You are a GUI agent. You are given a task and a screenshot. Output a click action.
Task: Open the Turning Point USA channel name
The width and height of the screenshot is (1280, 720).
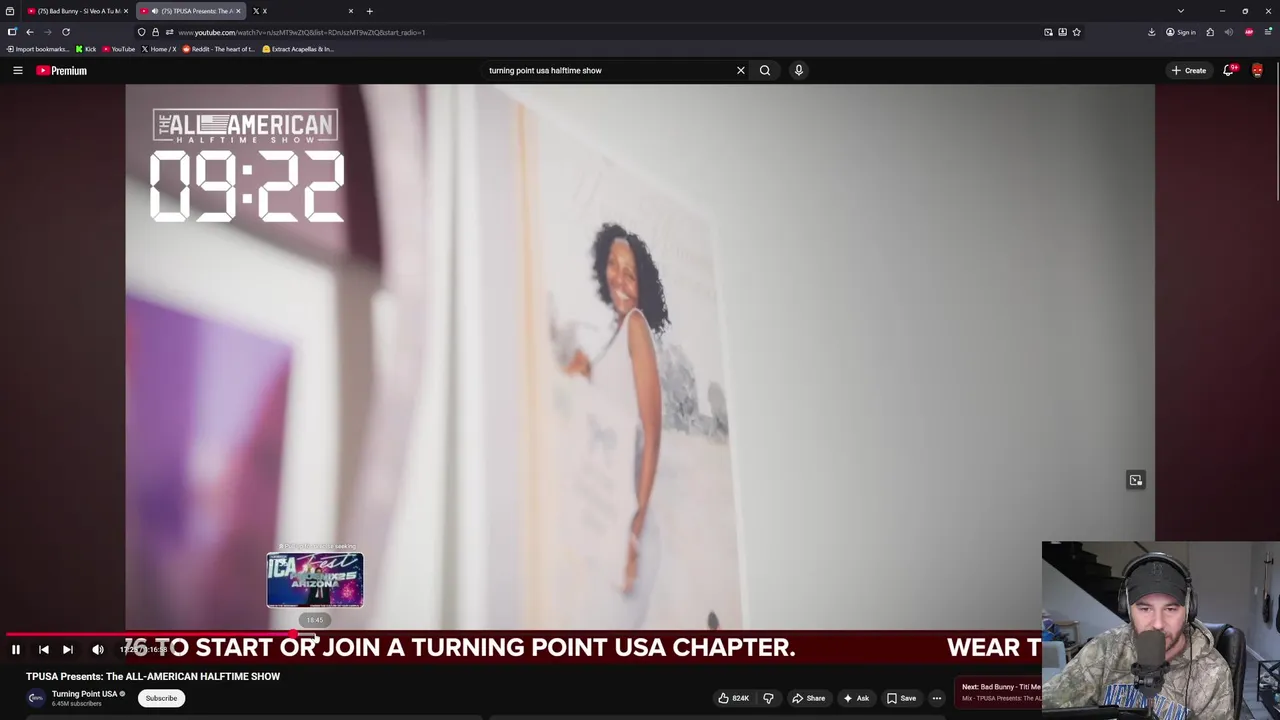pos(85,694)
